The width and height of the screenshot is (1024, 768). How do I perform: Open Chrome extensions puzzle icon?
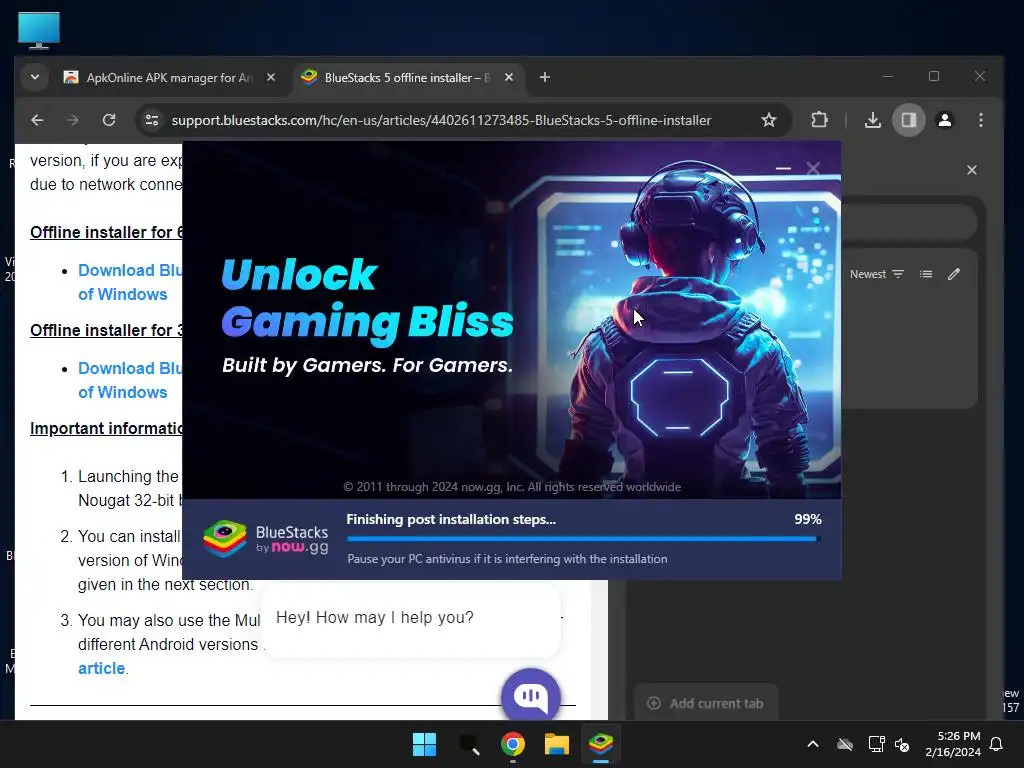[x=819, y=120]
